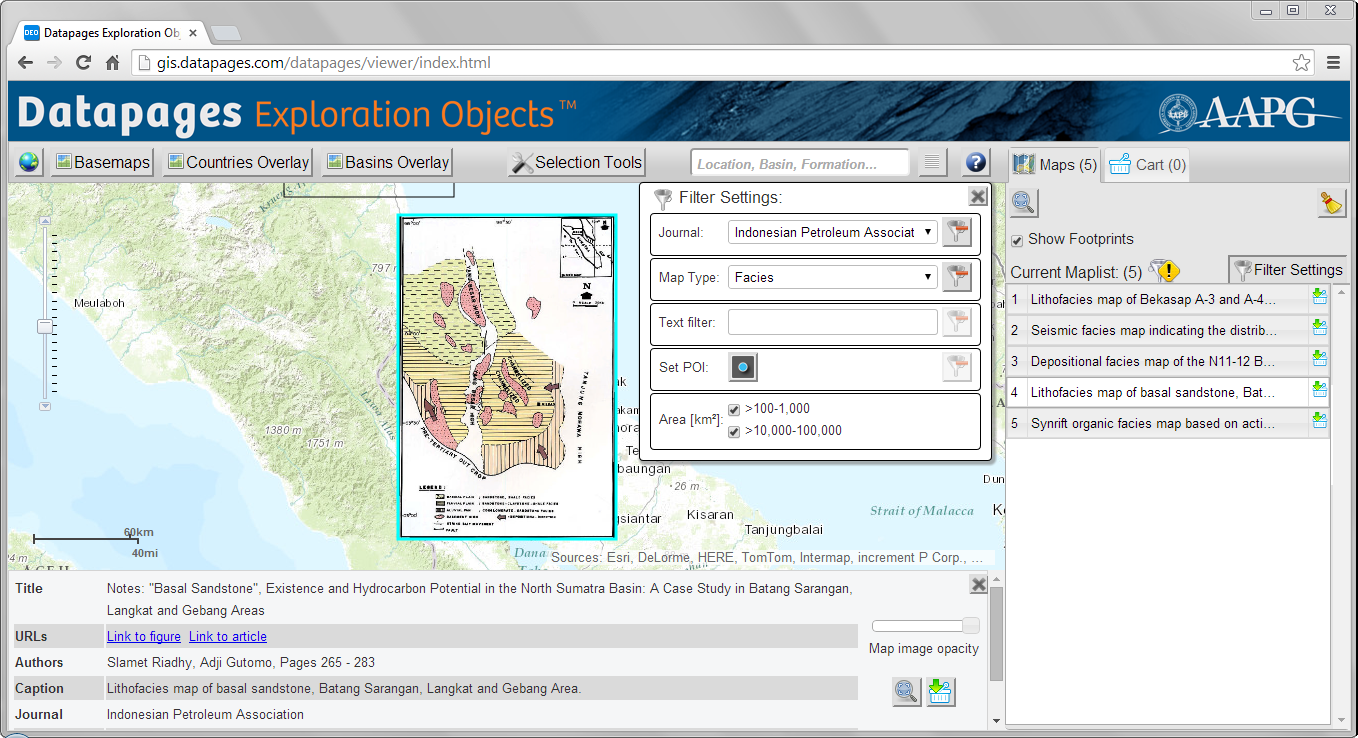Click the details panel scrollbar down arrow
The image size is (1358, 738).
[x=996, y=720]
